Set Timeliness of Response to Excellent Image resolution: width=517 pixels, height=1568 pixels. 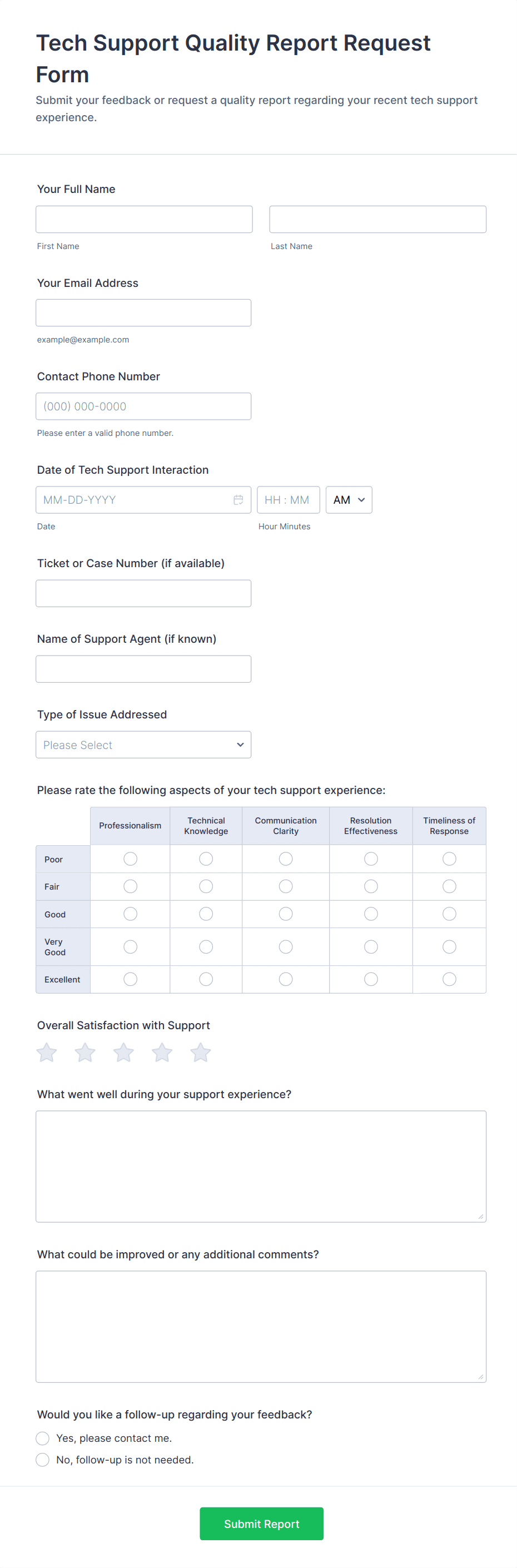tap(449, 979)
